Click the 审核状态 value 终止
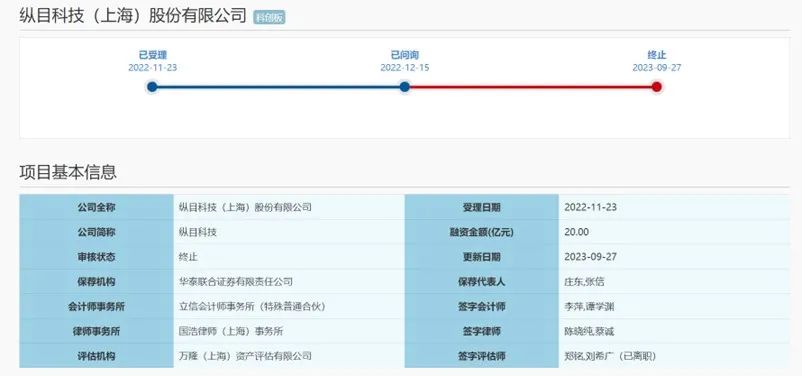 click(188, 257)
